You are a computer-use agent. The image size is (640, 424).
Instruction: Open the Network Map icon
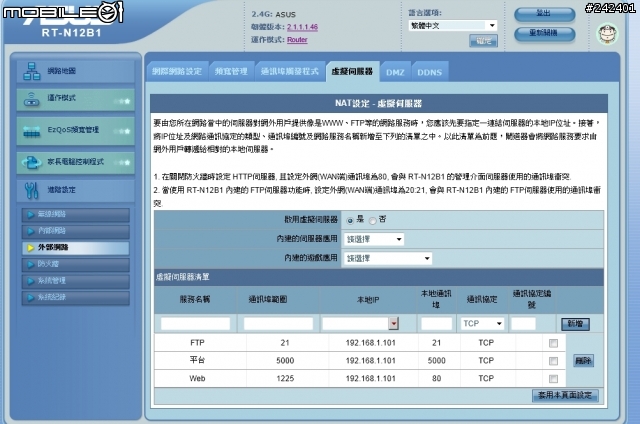31,71
